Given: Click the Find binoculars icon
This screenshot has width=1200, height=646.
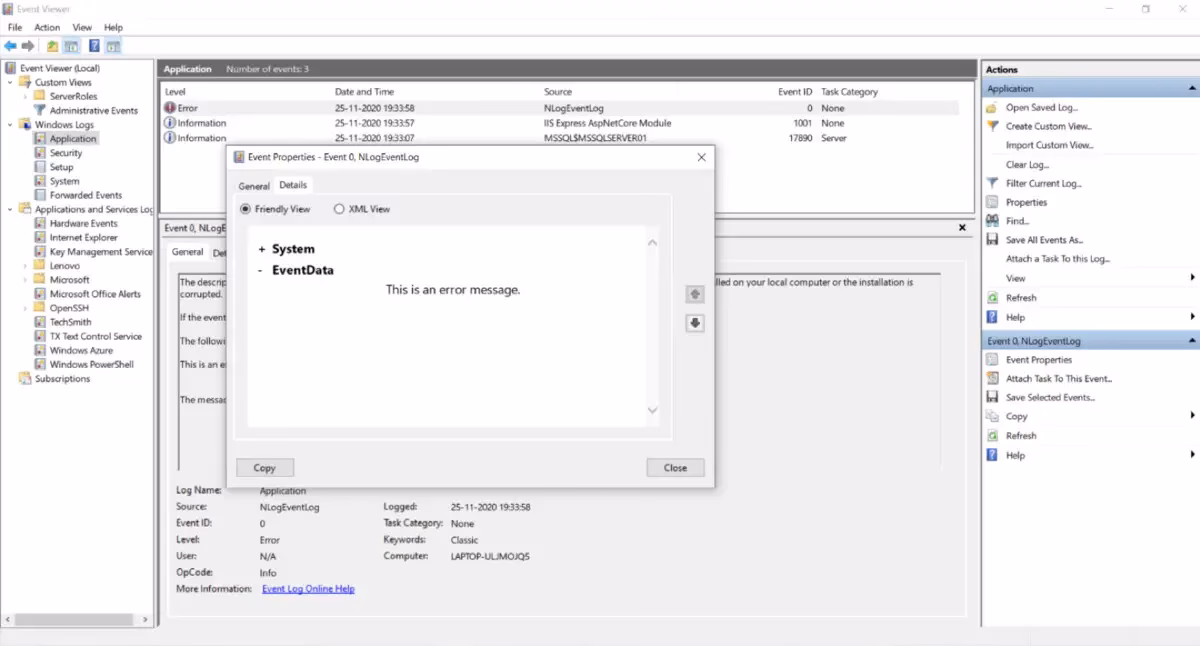Looking at the screenshot, I should (x=992, y=221).
